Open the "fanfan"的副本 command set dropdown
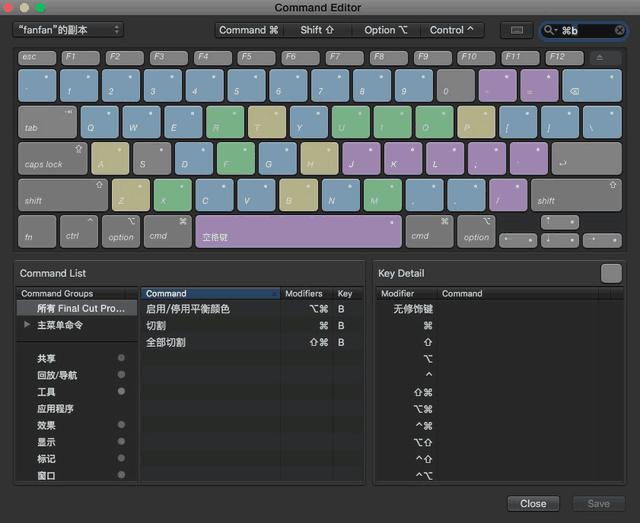Screen dimensions: 640x523 (68, 30)
